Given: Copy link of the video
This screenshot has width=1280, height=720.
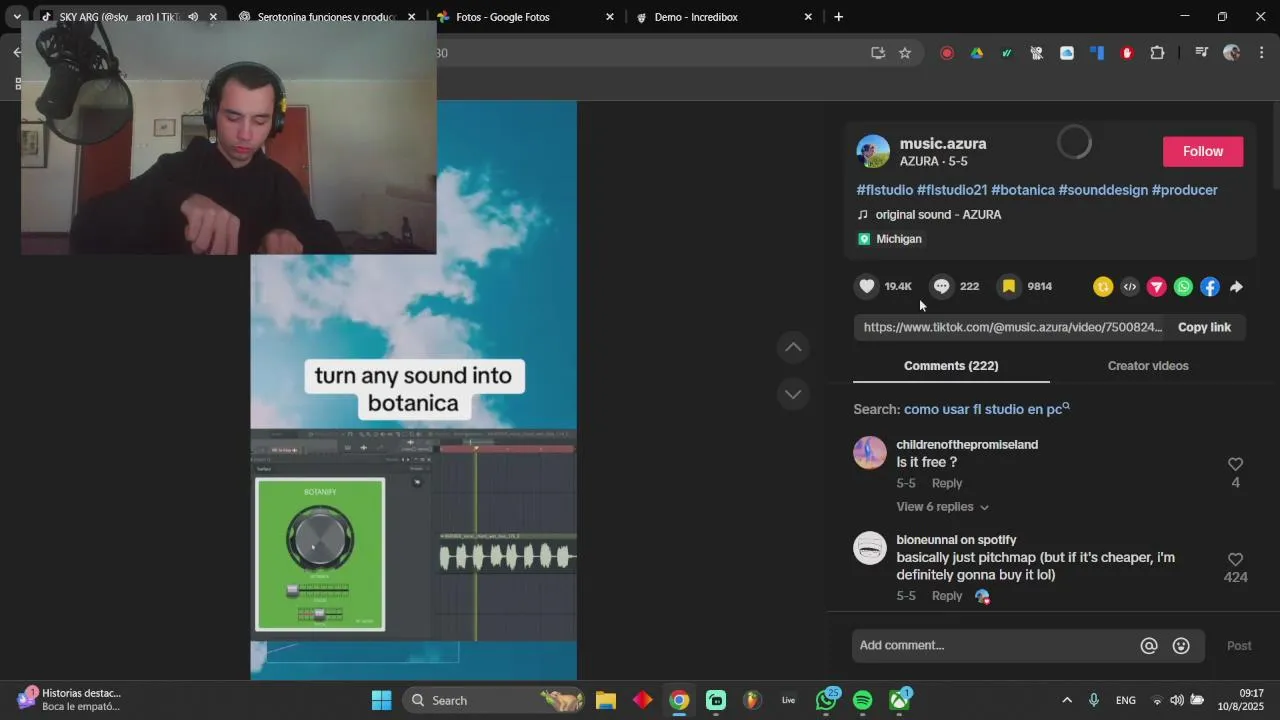Looking at the screenshot, I should [1204, 327].
